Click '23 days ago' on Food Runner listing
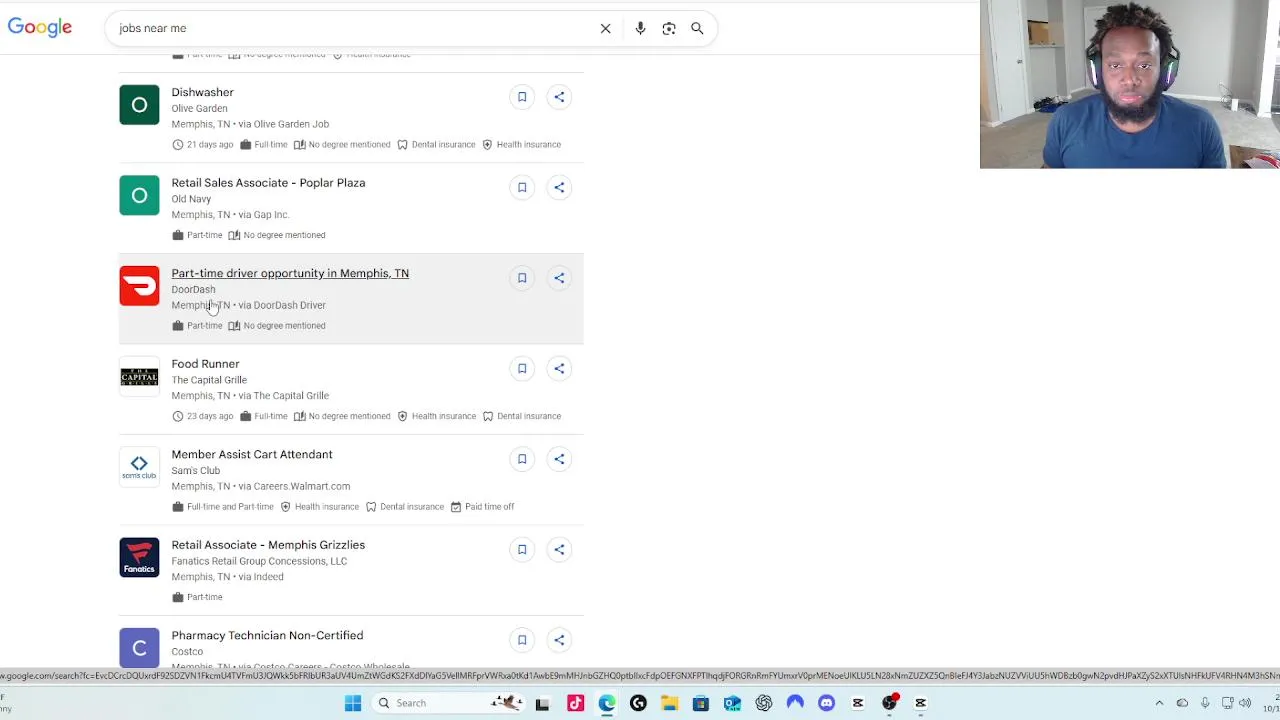The width and height of the screenshot is (1280, 720). tap(209, 416)
